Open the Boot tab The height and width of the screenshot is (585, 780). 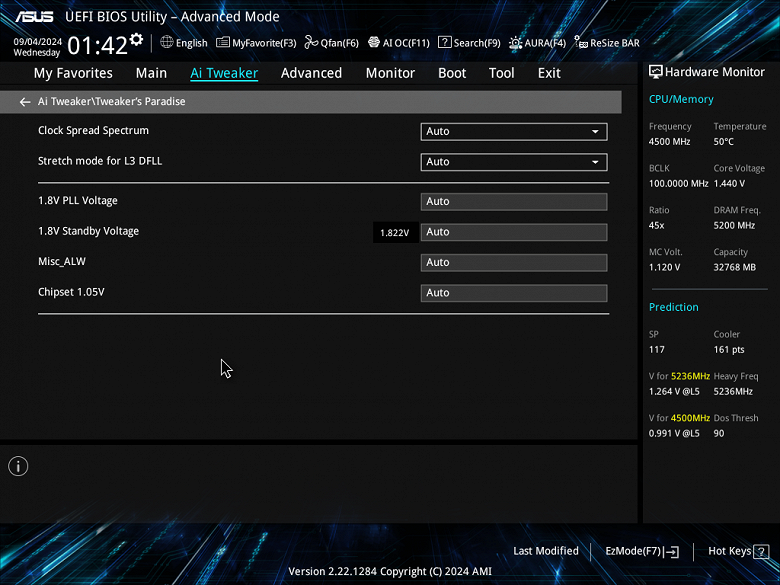tap(452, 73)
